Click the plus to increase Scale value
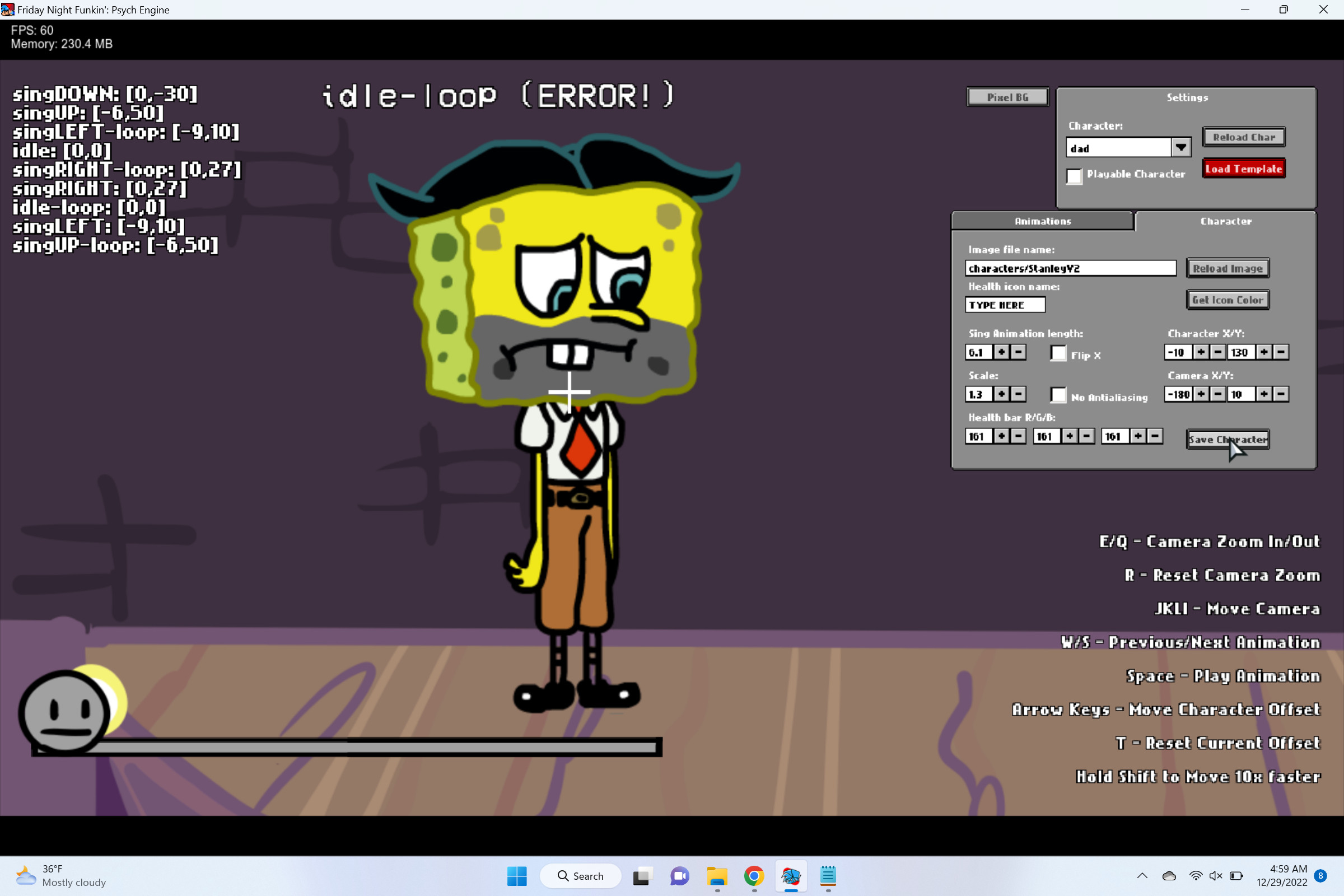This screenshot has height=896, width=1344. (x=1001, y=394)
